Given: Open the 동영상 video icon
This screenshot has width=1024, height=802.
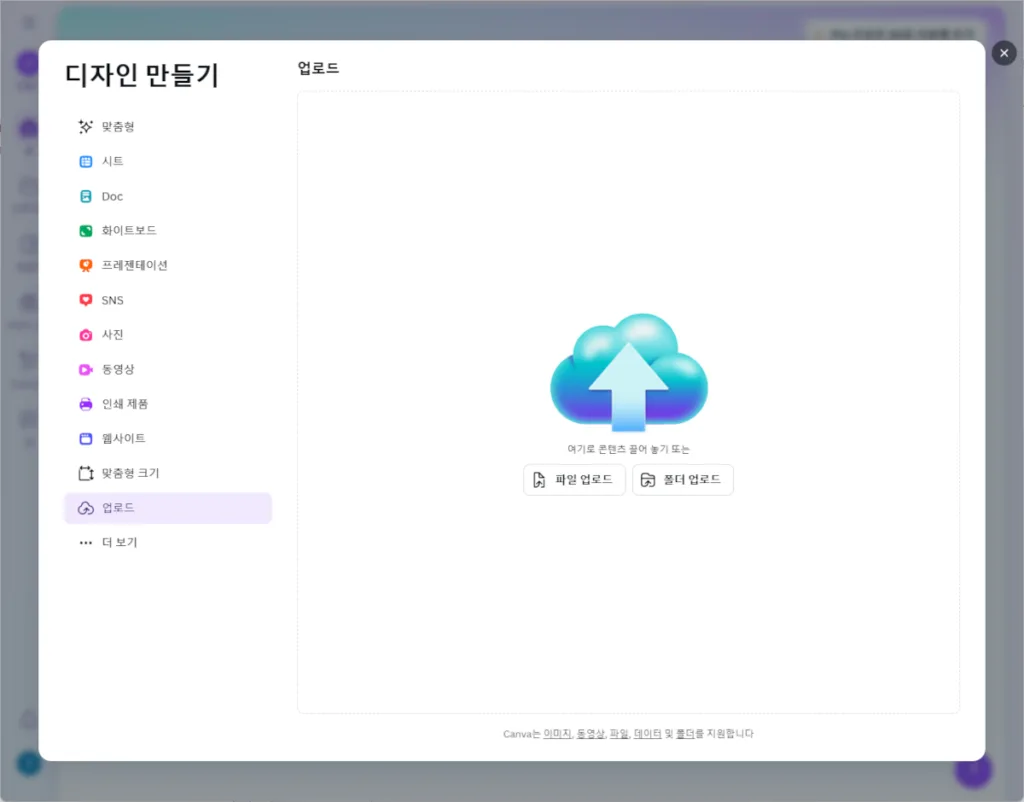Looking at the screenshot, I should [x=86, y=370].
